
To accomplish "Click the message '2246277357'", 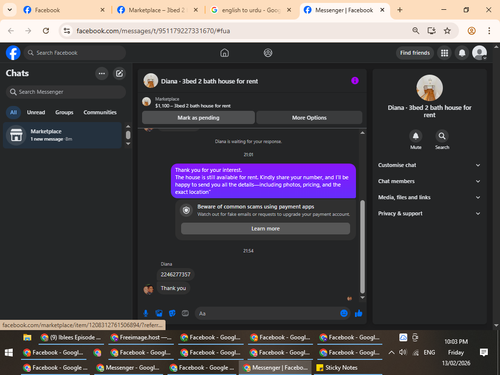I will pos(175,275).
